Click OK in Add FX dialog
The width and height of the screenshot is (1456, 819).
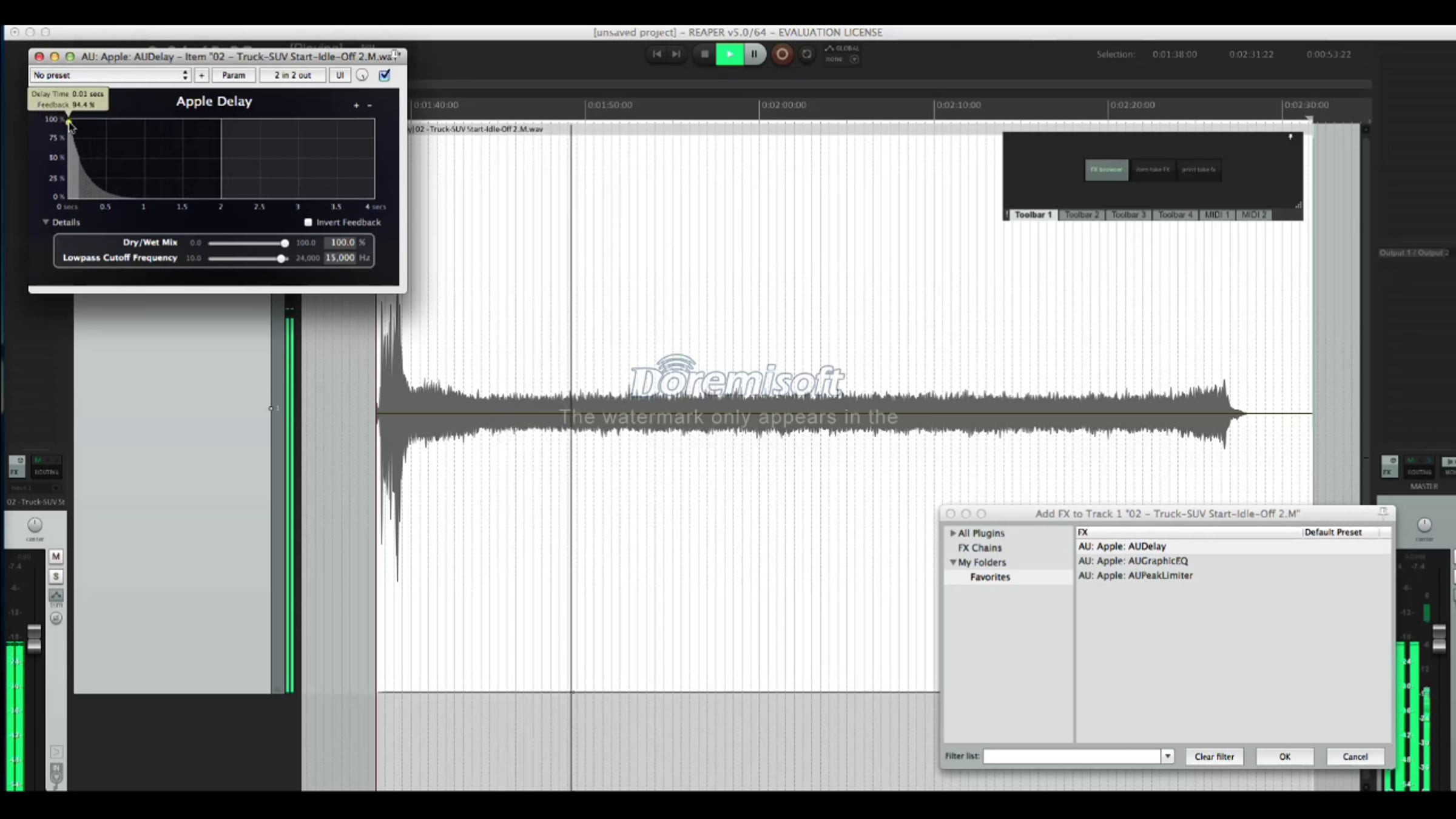point(1284,757)
